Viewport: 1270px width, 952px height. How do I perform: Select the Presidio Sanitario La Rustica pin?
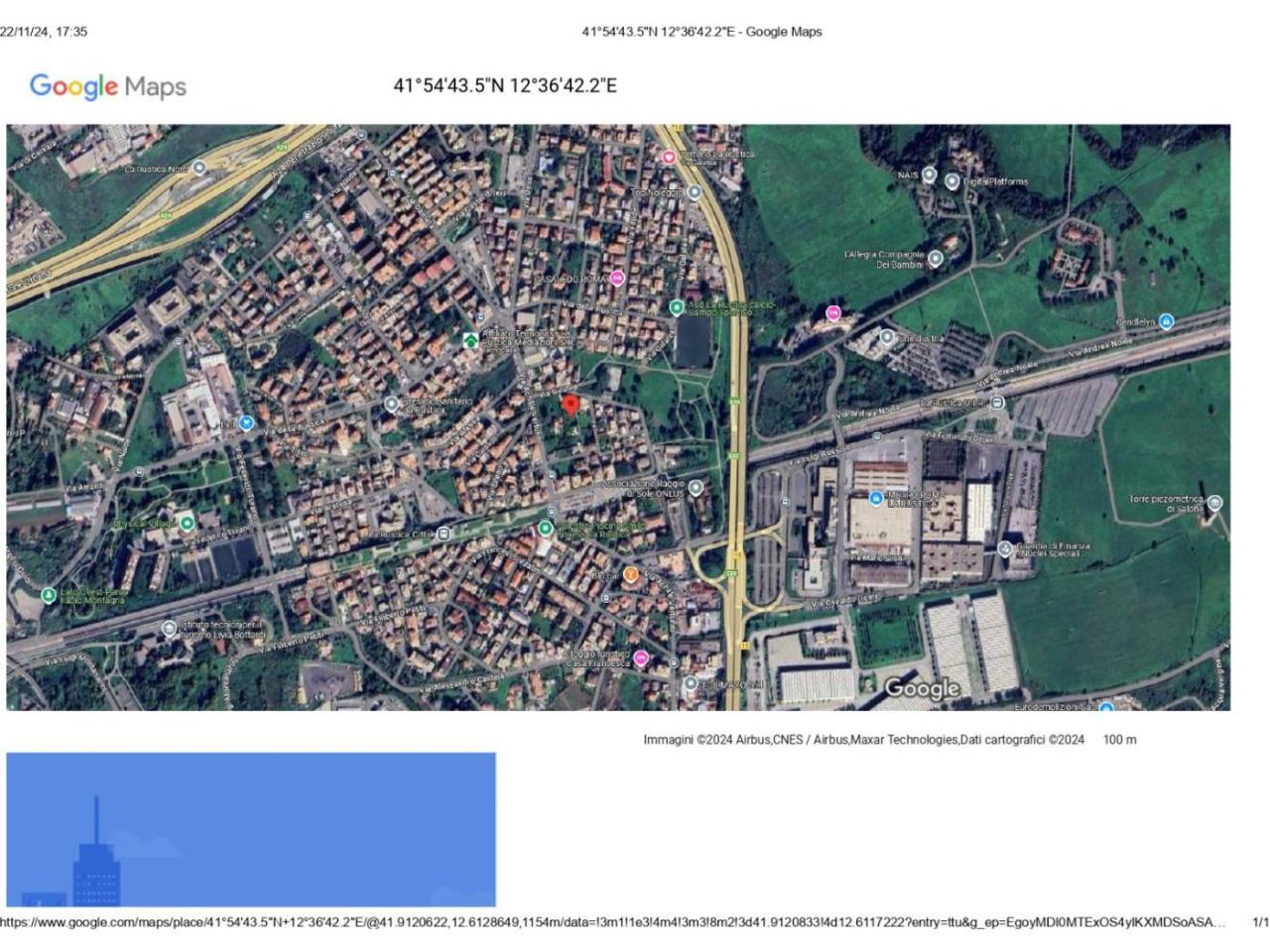(x=392, y=404)
